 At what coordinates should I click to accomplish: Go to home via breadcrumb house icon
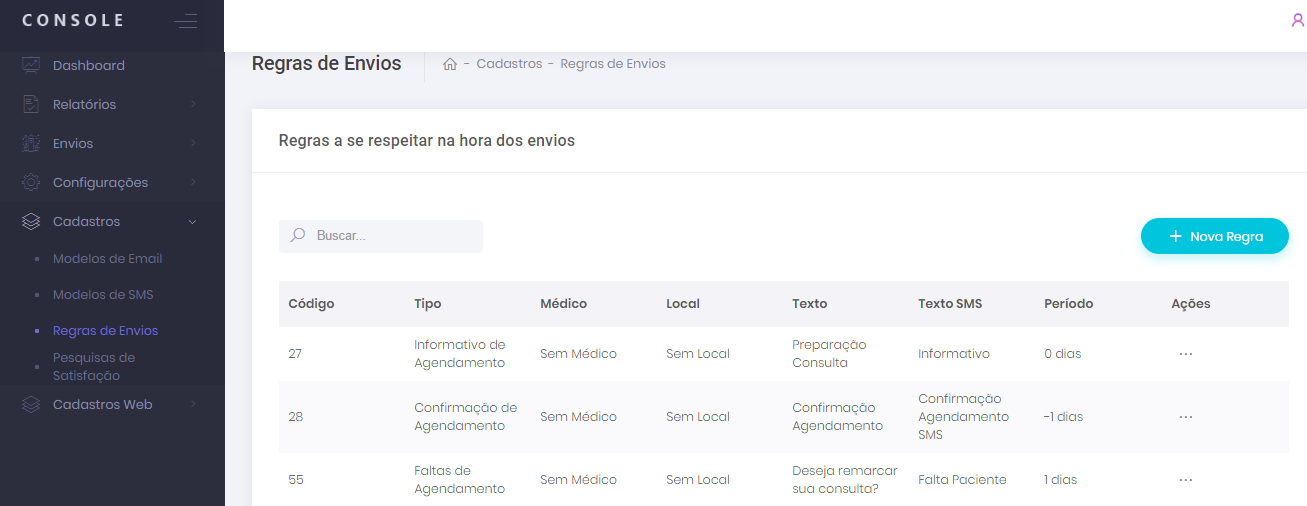tap(450, 64)
